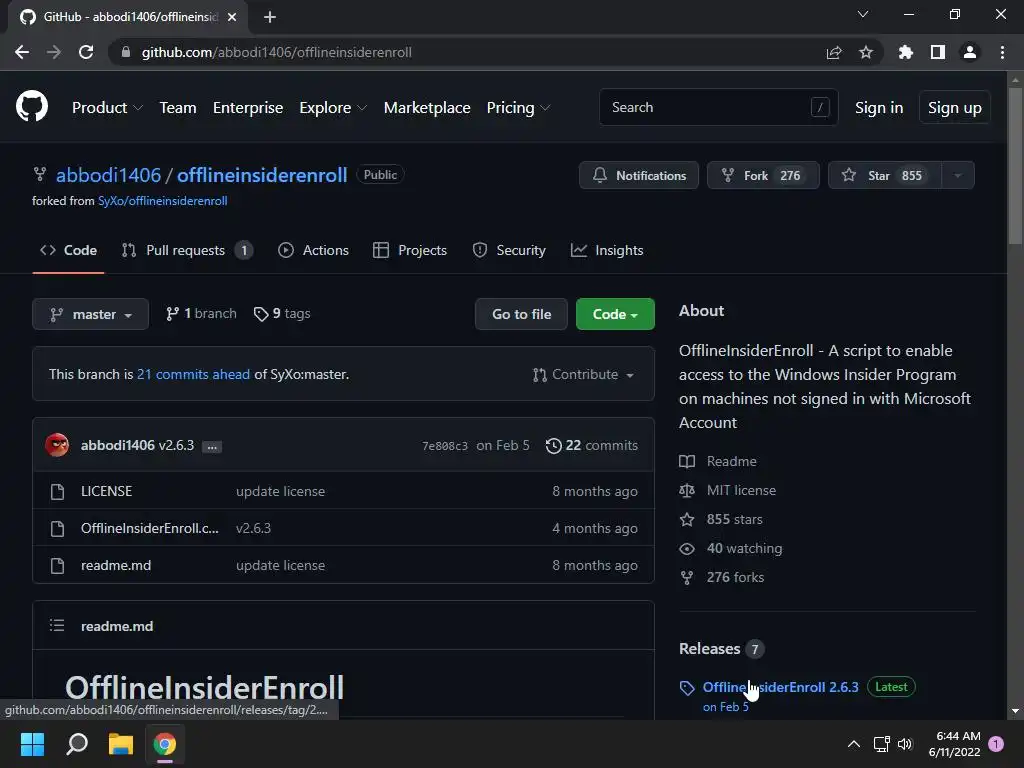Expand the Pricing menu

518,108
